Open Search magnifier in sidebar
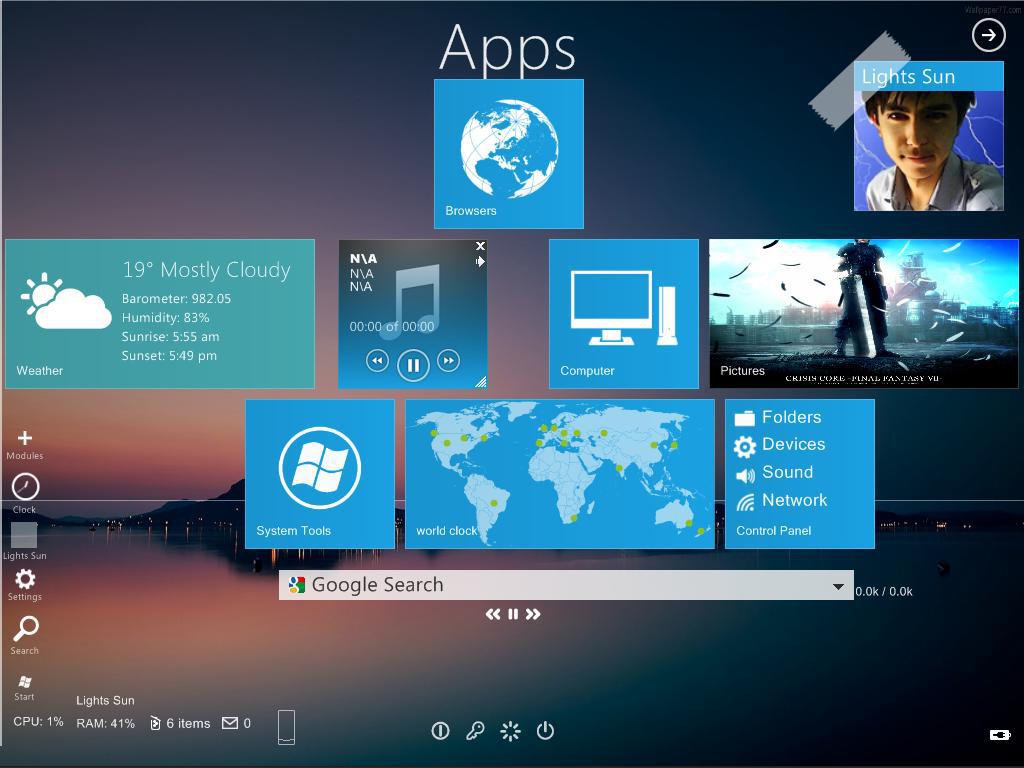This screenshot has height=768, width=1024. (26, 630)
